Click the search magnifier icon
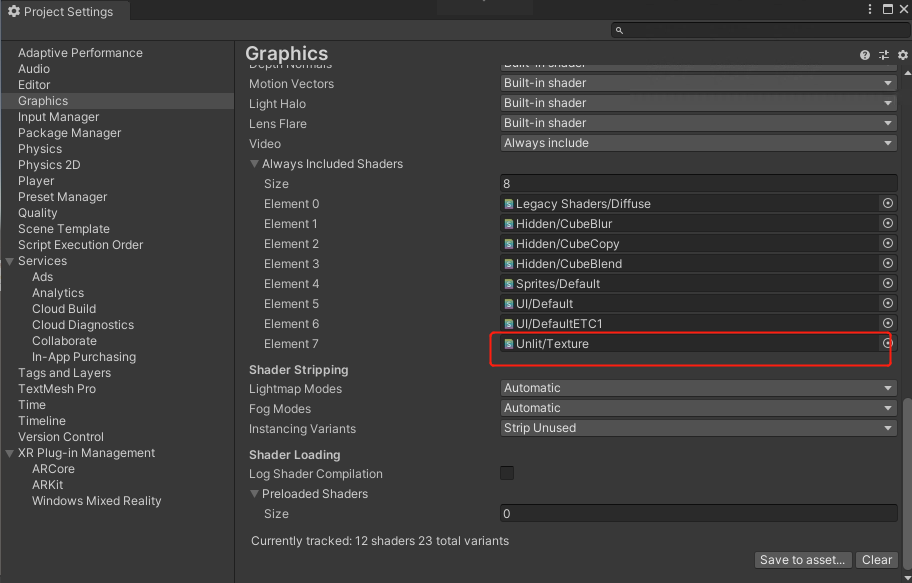 coord(619,30)
